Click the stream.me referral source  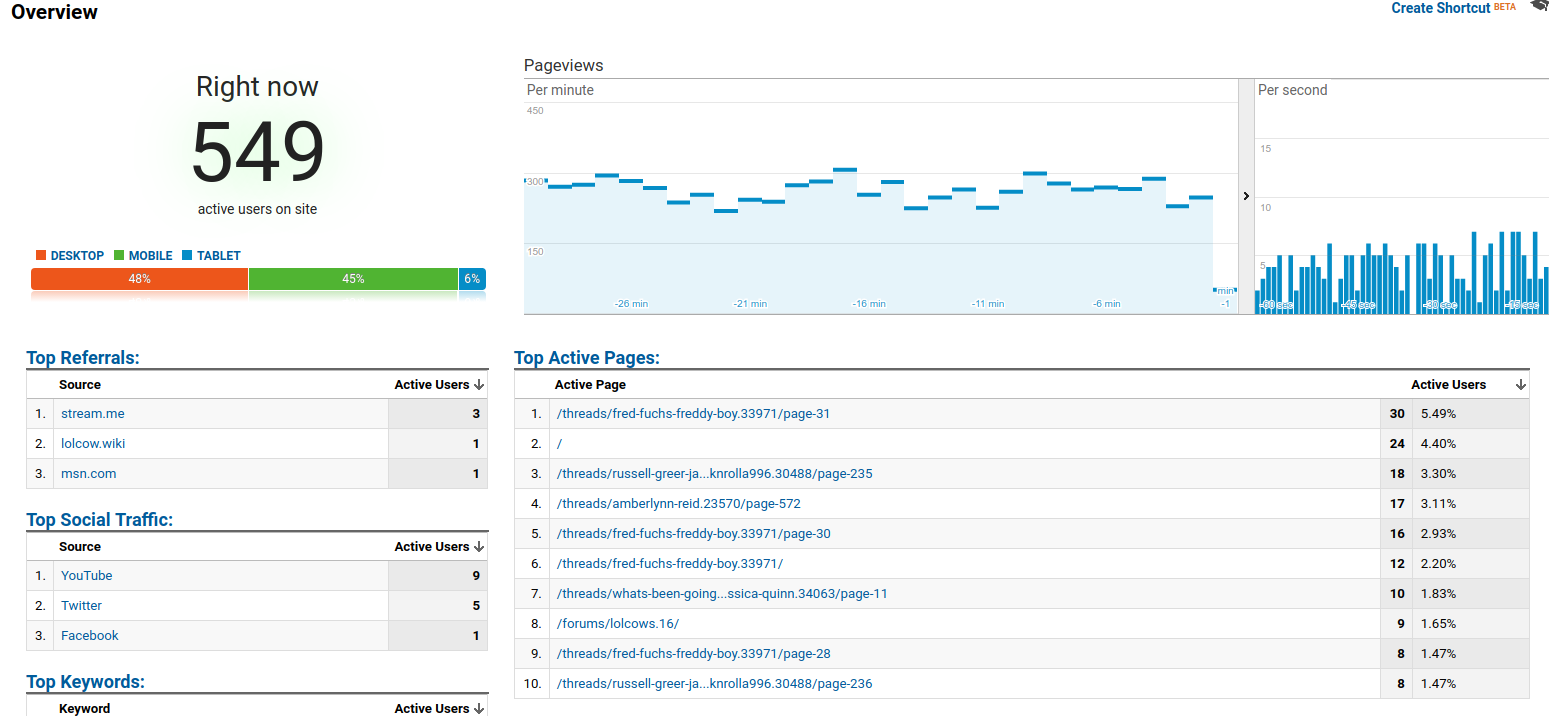pyautogui.click(x=93, y=414)
